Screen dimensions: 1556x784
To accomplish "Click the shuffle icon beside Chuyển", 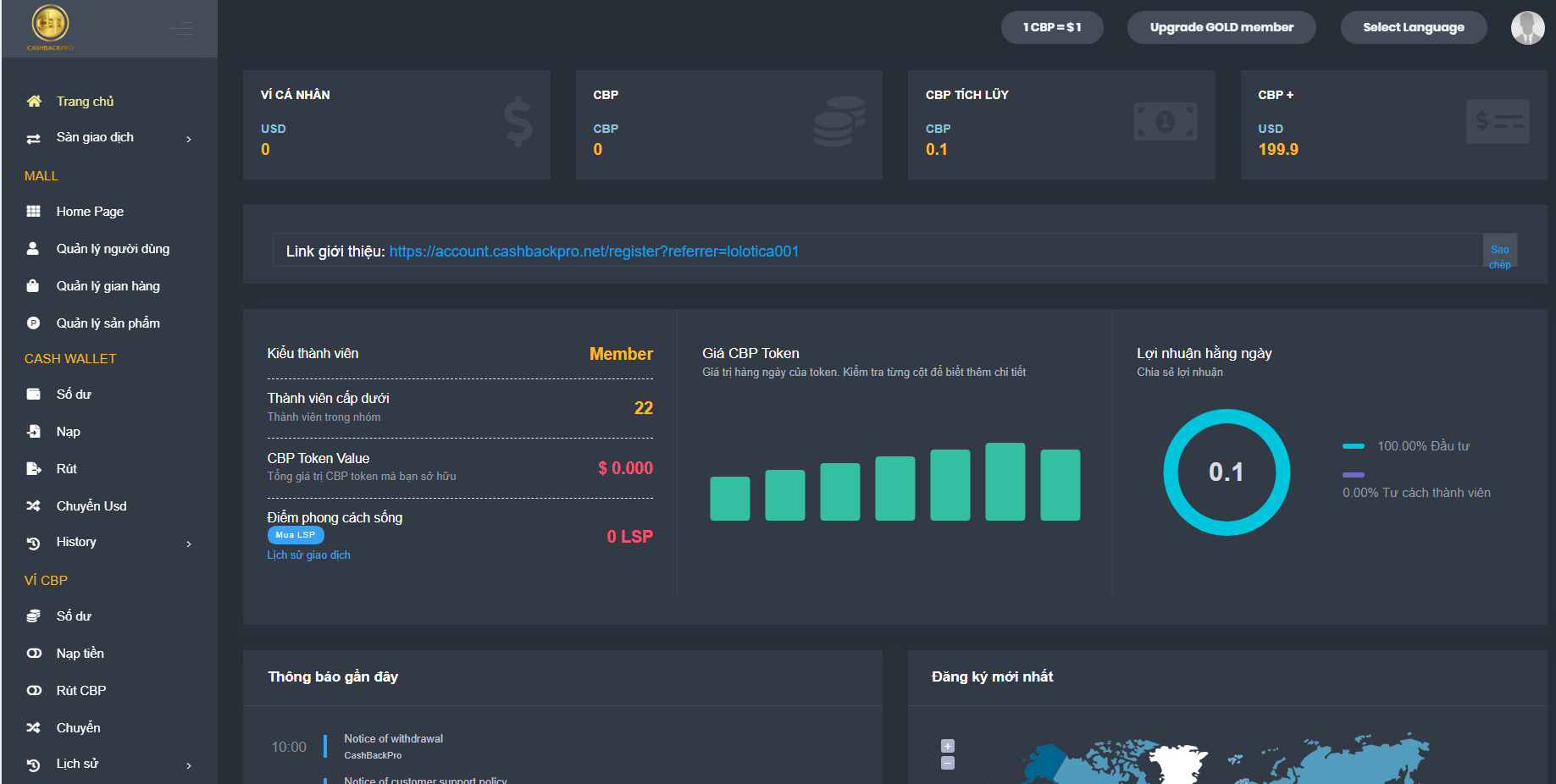I will click(x=34, y=728).
